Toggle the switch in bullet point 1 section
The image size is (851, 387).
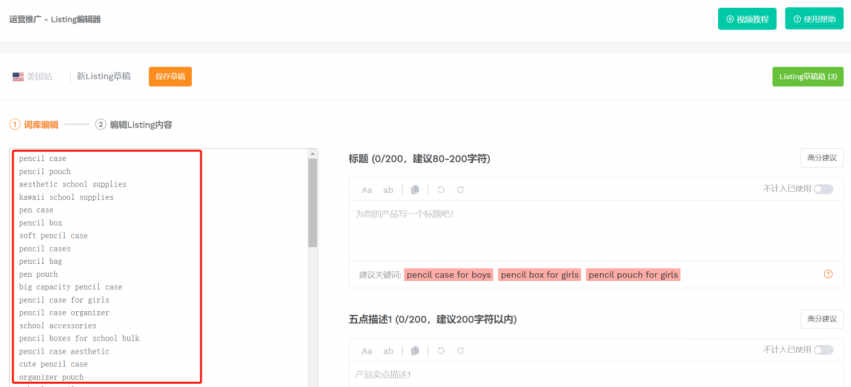(823, 350)
